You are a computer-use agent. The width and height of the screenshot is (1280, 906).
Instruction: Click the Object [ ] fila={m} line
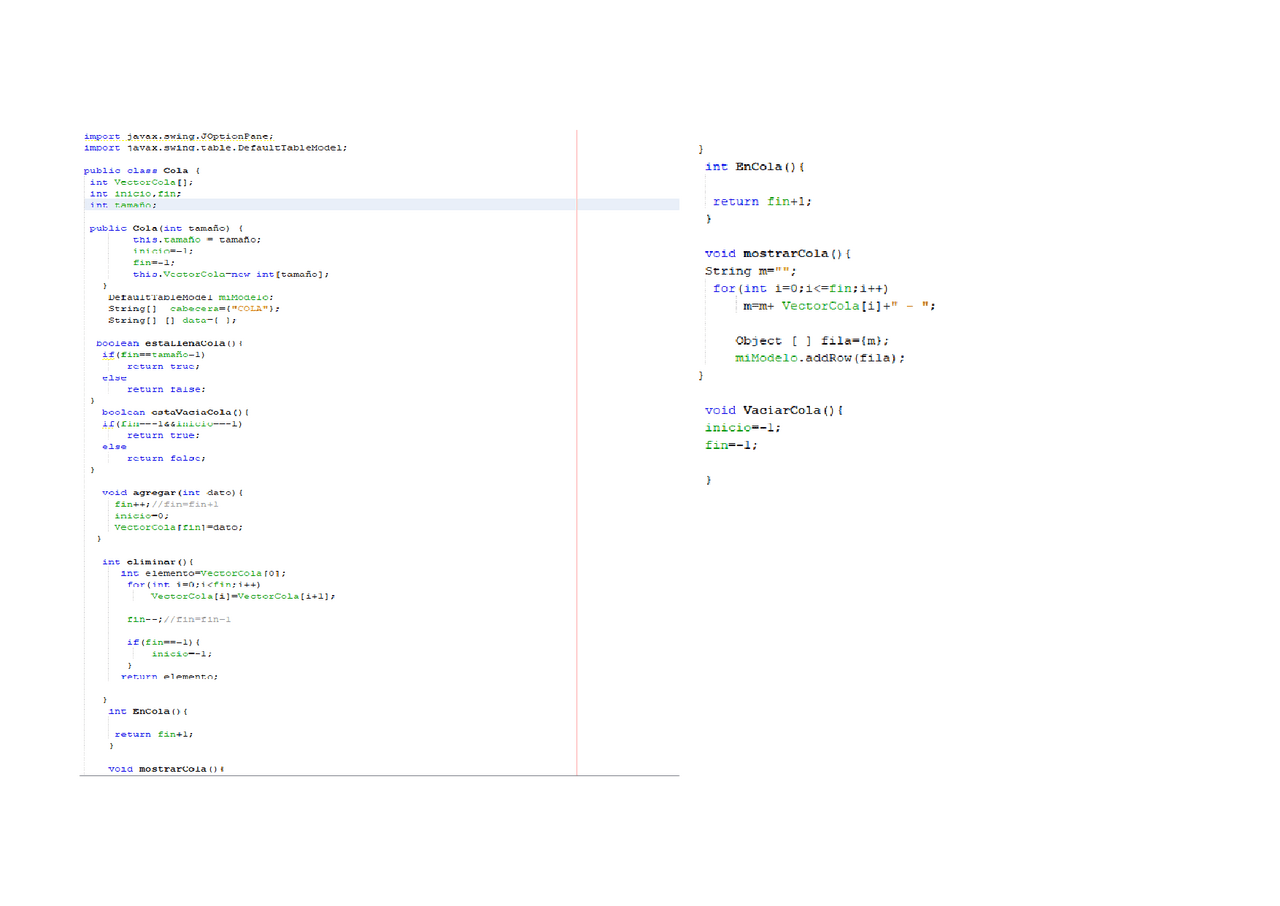pyautogui.click(x=811, y=341)
